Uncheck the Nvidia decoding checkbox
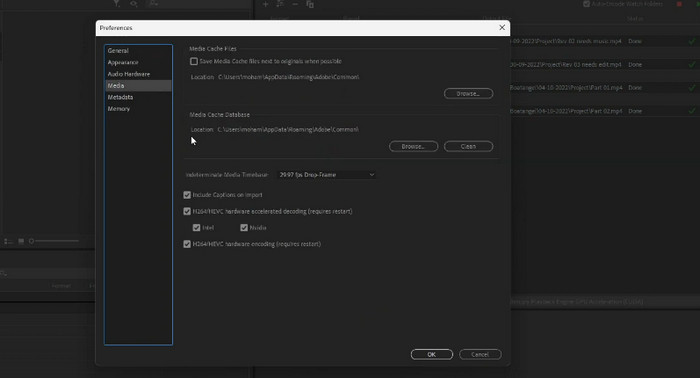 (244, 228)
